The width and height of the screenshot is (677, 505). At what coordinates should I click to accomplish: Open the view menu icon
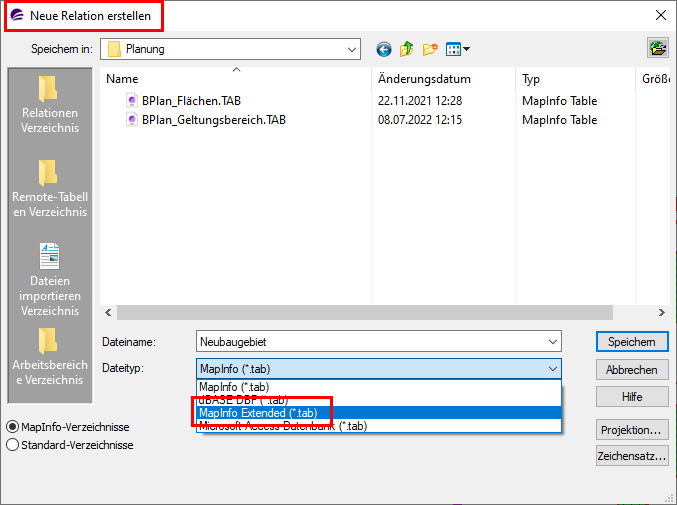458,49
